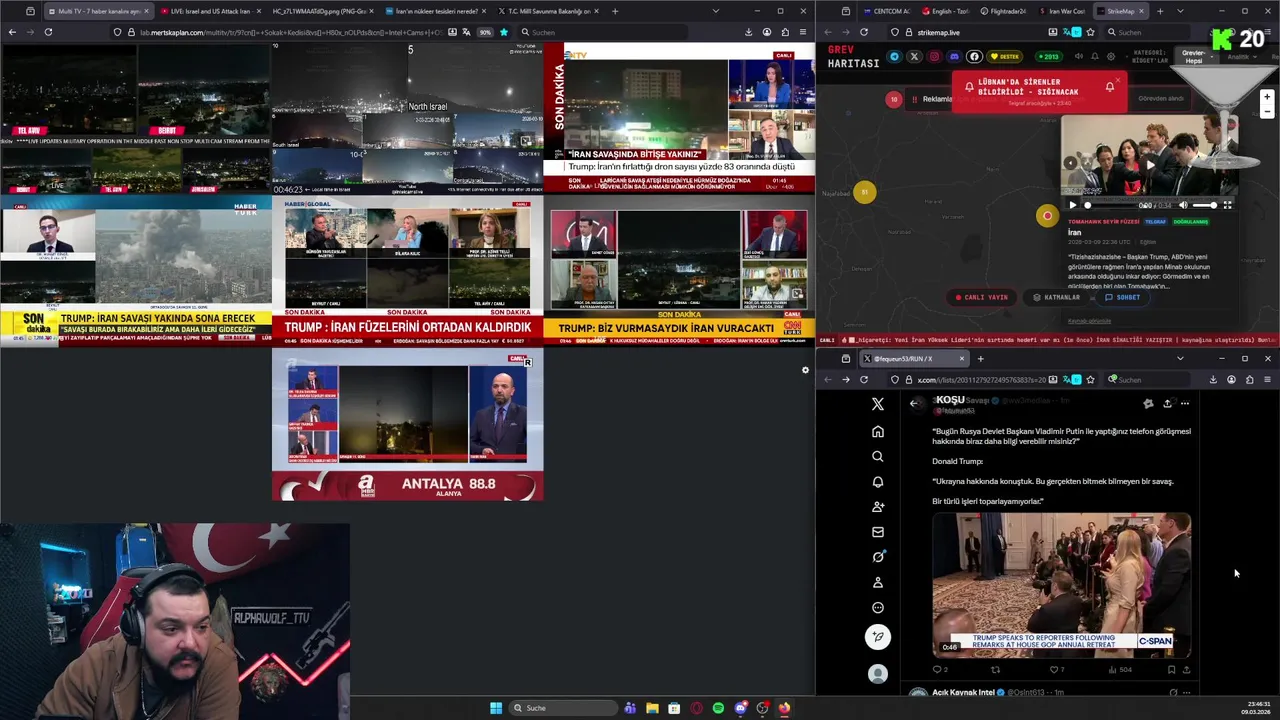The height and width of the screenshot is (720, 1280).
Task: Go back in X list view
Action: click(x=914, y=403)
